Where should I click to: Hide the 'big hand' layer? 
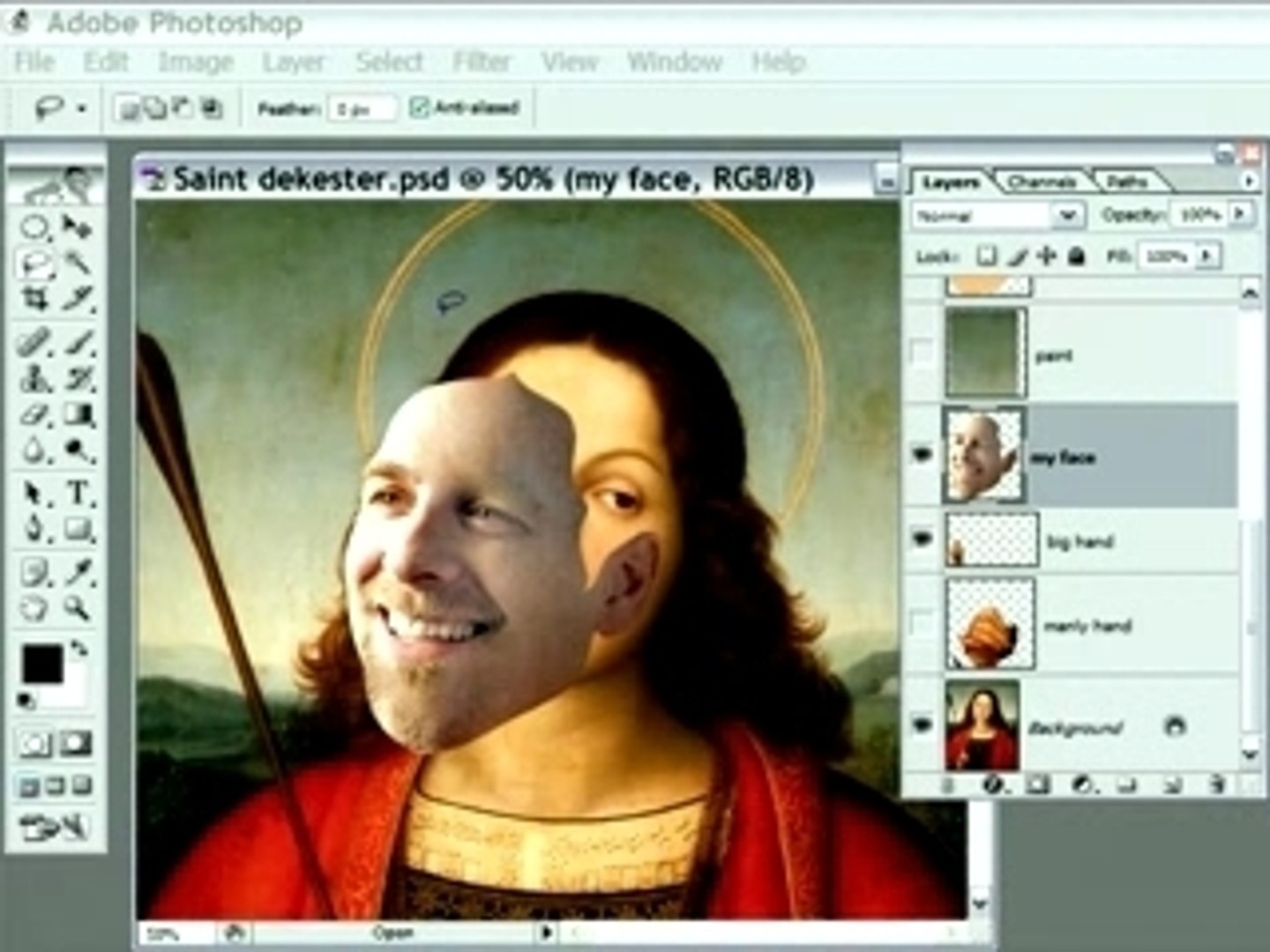tap(923, 539)
